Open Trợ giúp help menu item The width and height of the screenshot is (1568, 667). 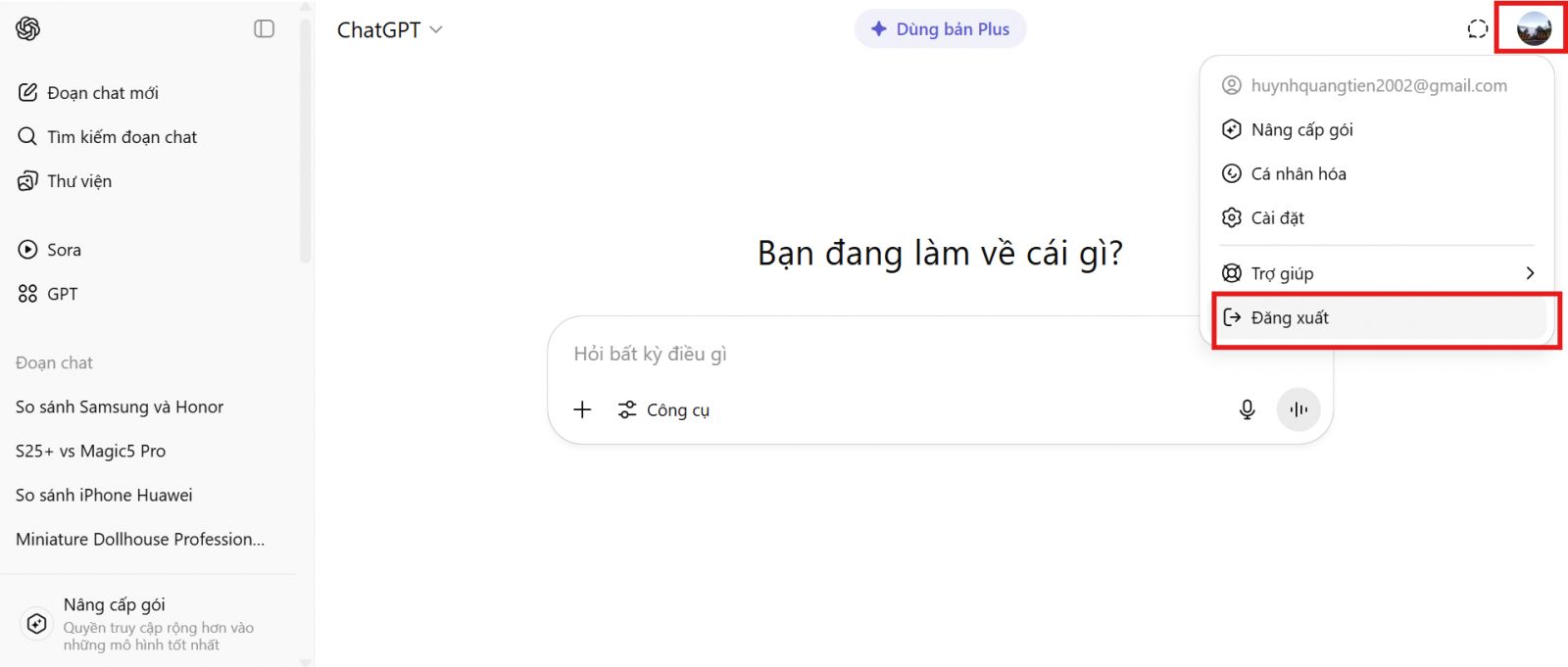click(x=1377, y=273)
